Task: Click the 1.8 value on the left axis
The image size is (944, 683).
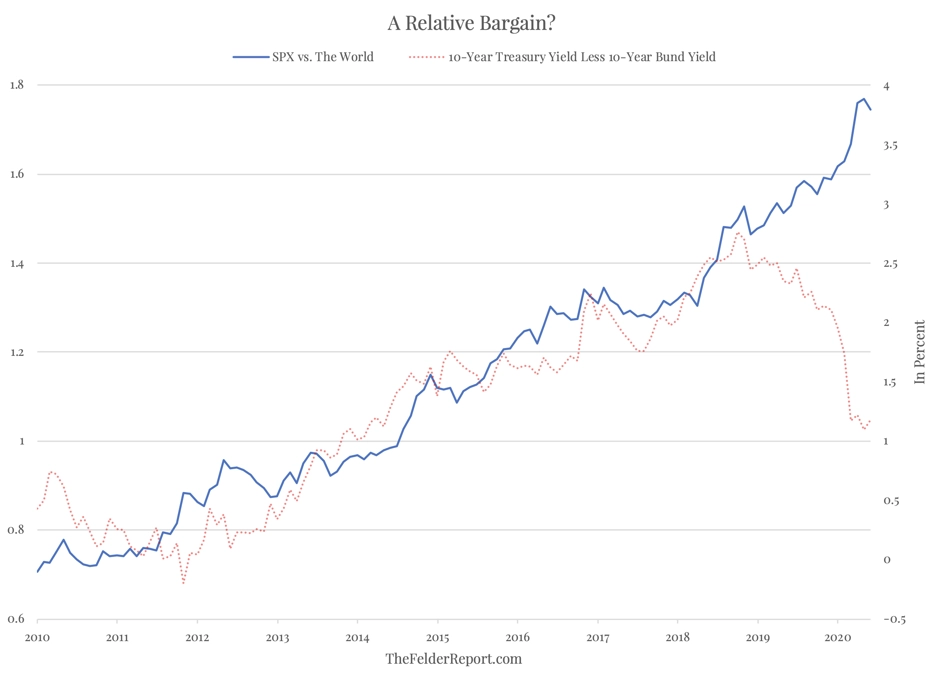Action: point(17,84)
